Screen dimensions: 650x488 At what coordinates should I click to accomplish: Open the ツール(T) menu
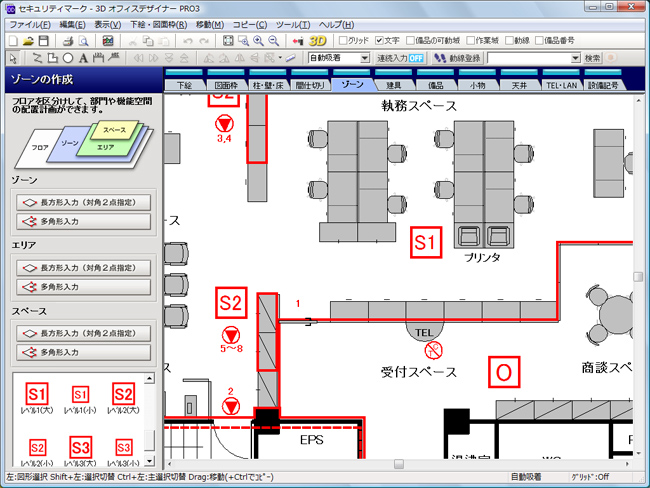point(293,25)
